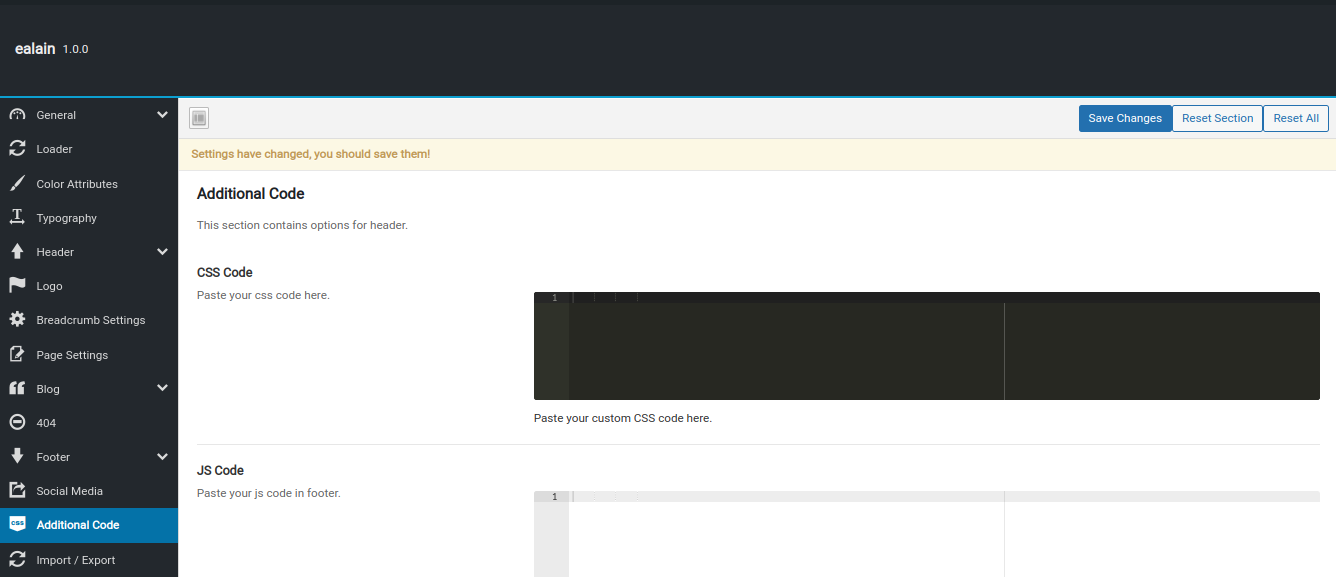Click the Typography text-width icon
Image resolution: width=1336 pixels, height=577 pixels.
pos(17,217)
